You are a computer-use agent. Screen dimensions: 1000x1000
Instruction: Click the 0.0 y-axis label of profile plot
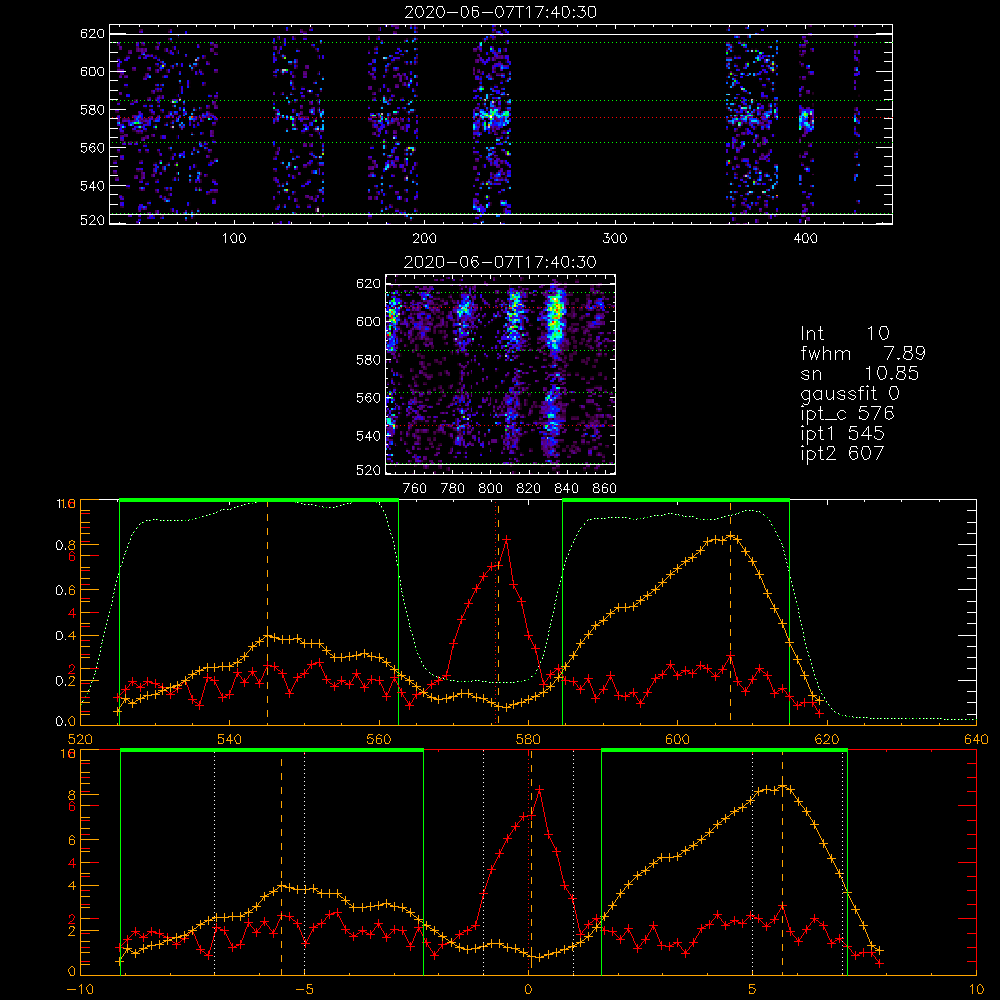click(65, 722)
